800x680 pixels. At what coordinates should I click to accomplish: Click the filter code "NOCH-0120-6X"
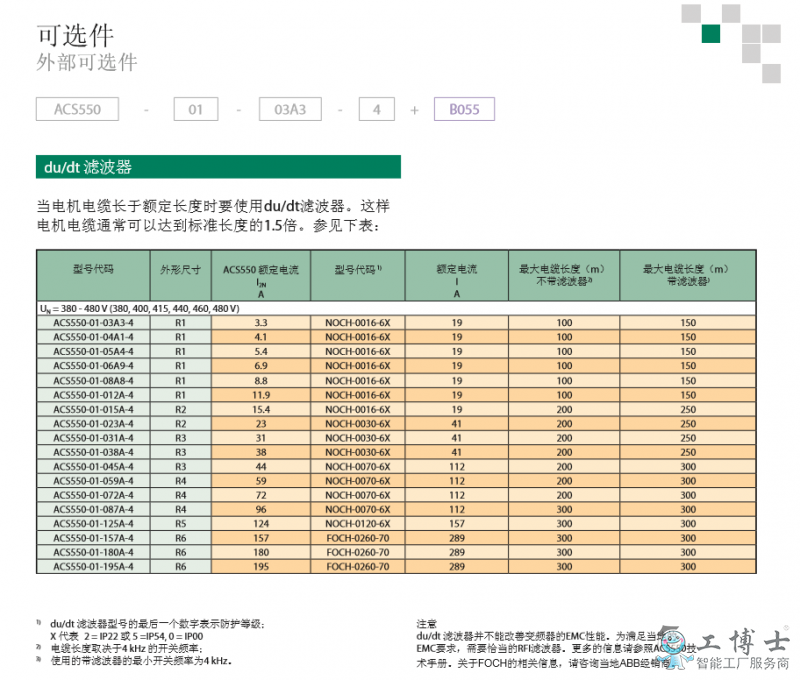pyautogui.click(x=358, y=524)
